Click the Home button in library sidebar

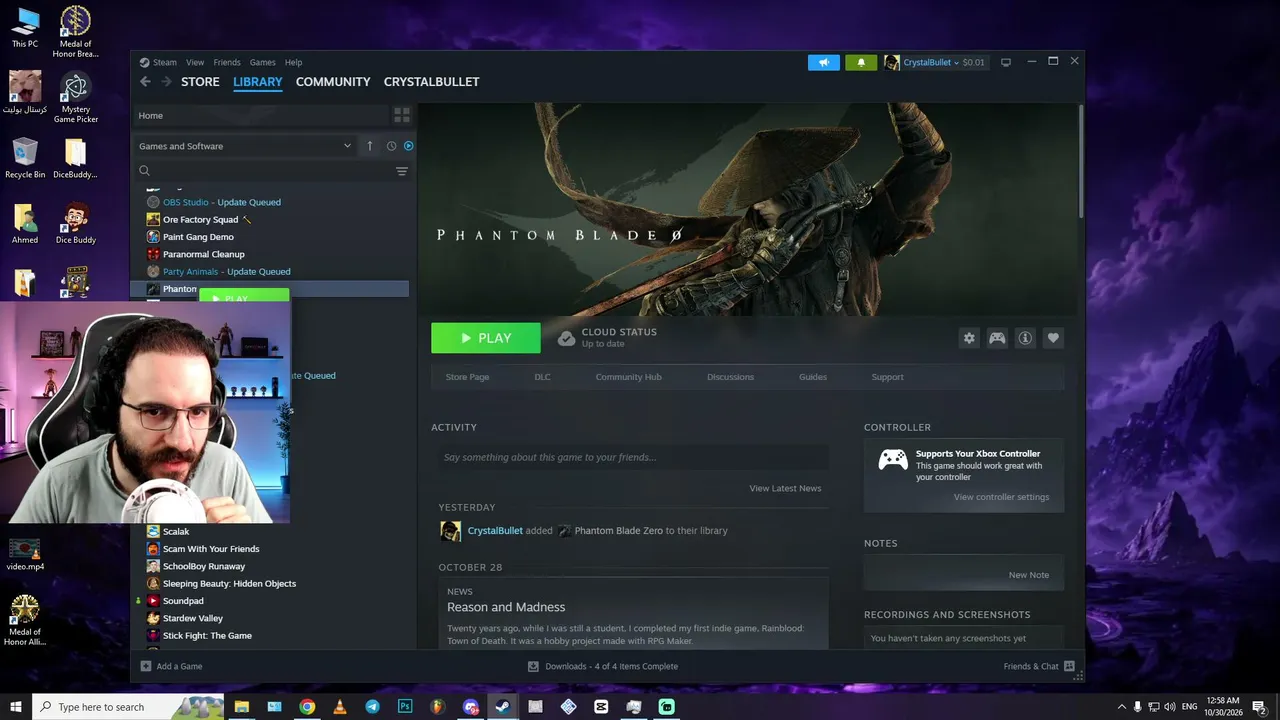pos(260,115)
